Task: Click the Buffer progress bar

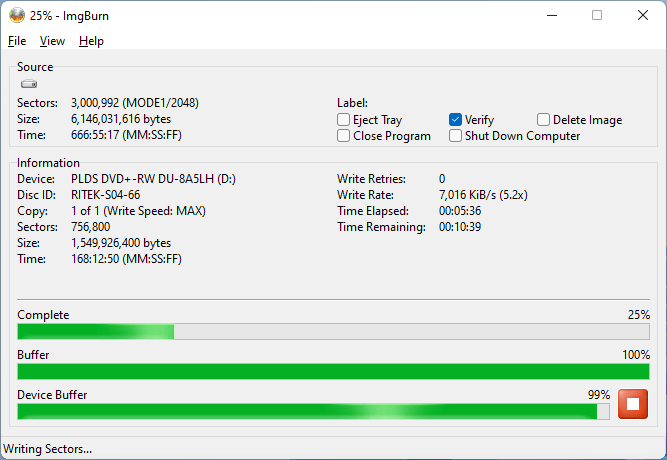Action: tap(333, 372)
